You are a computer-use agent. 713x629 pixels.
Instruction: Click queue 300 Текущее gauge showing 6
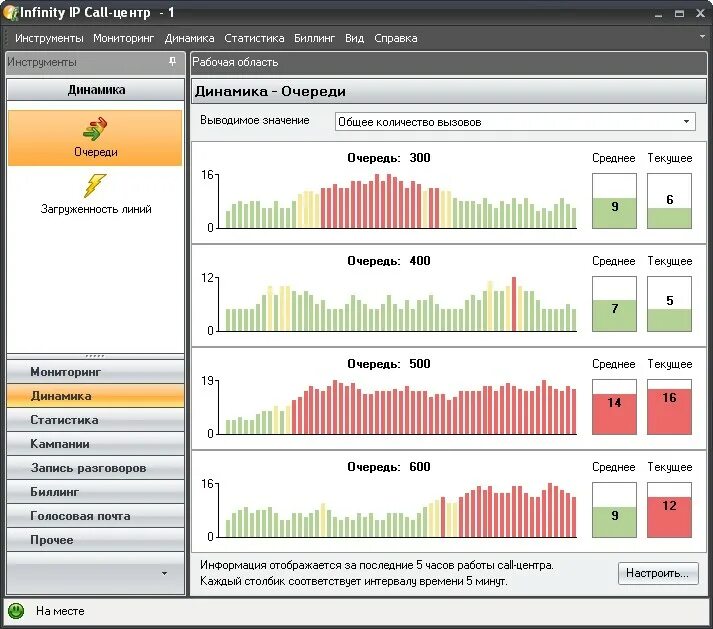point(669,201)
